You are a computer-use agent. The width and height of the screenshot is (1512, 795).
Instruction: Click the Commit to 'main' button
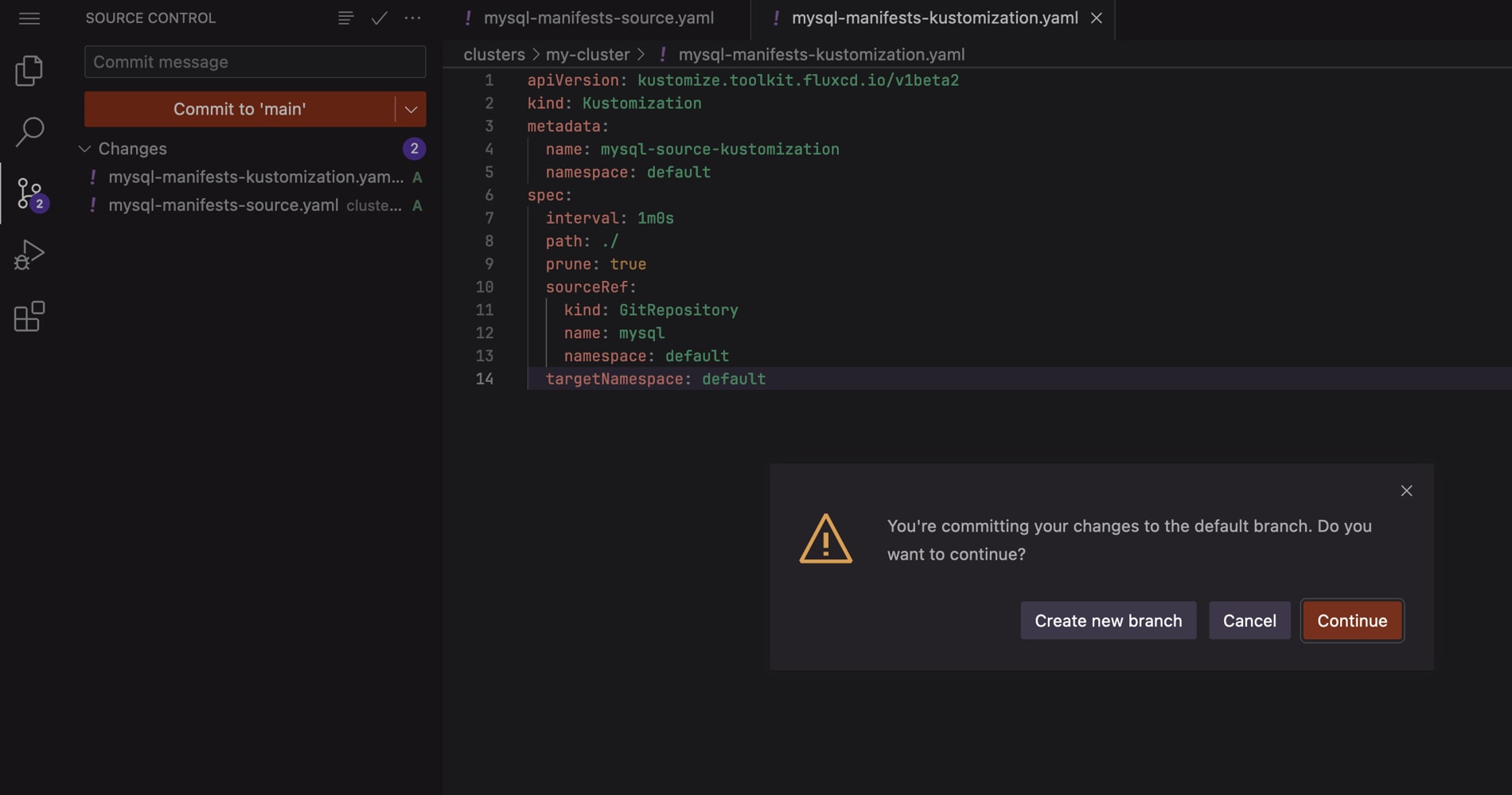click(240, 109)
